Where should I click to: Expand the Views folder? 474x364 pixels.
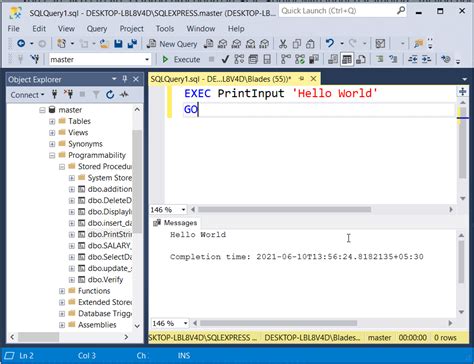[52, 133]
